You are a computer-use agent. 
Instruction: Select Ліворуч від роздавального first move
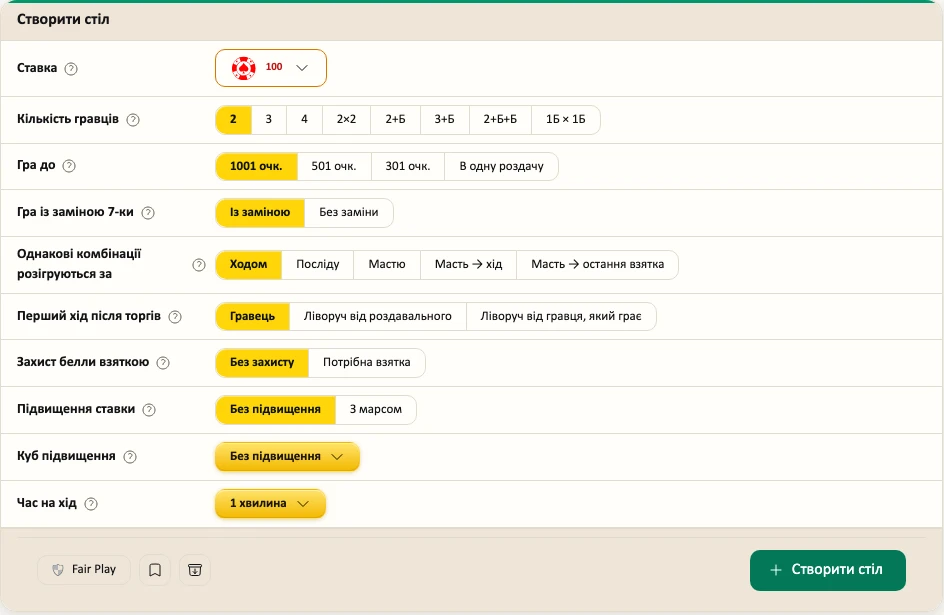click(377, 317)
